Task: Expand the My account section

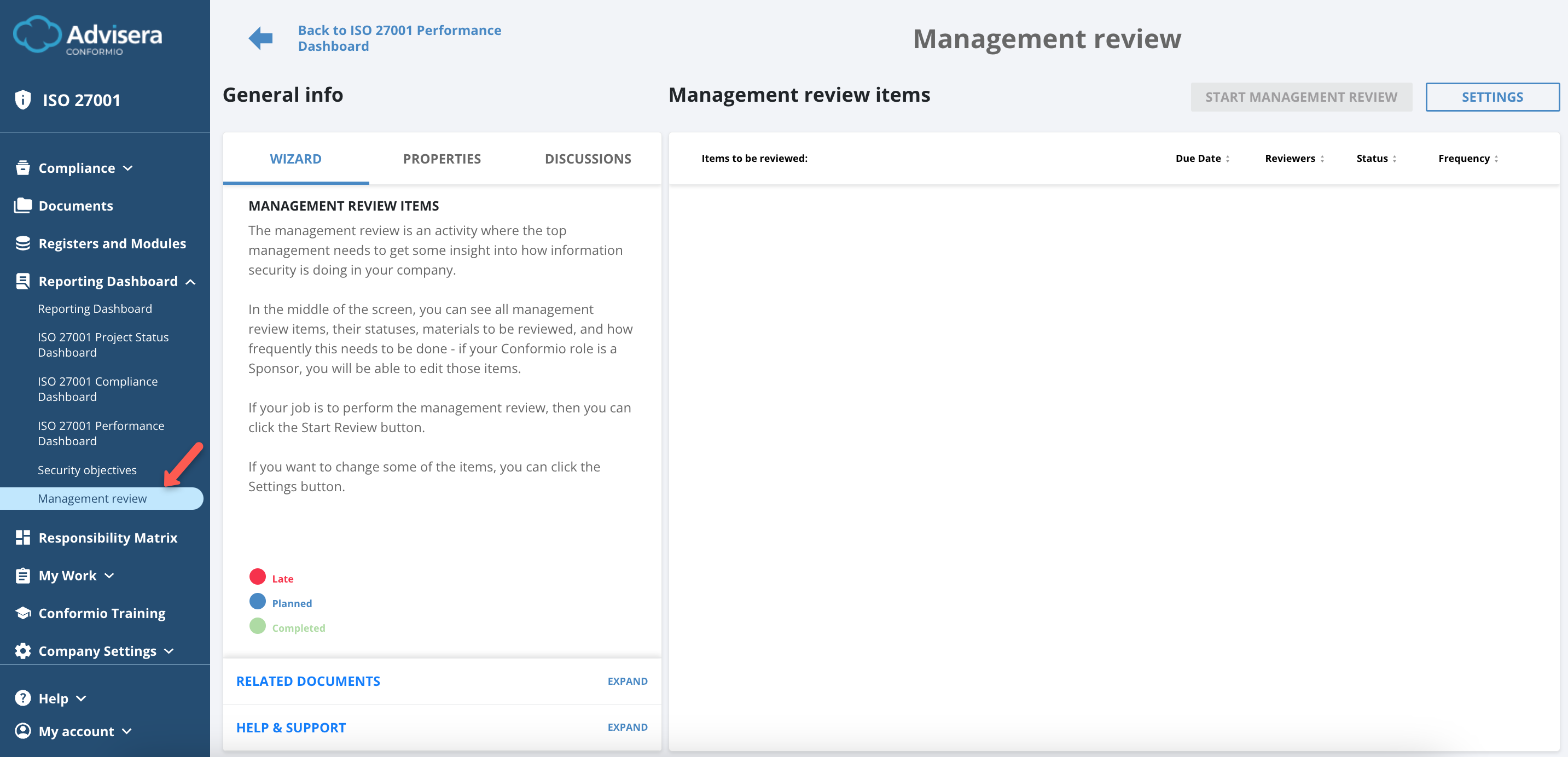Action: click(127, 731)
